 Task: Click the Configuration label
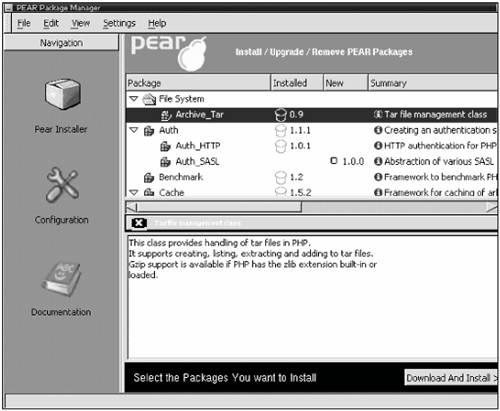point(62,220)
